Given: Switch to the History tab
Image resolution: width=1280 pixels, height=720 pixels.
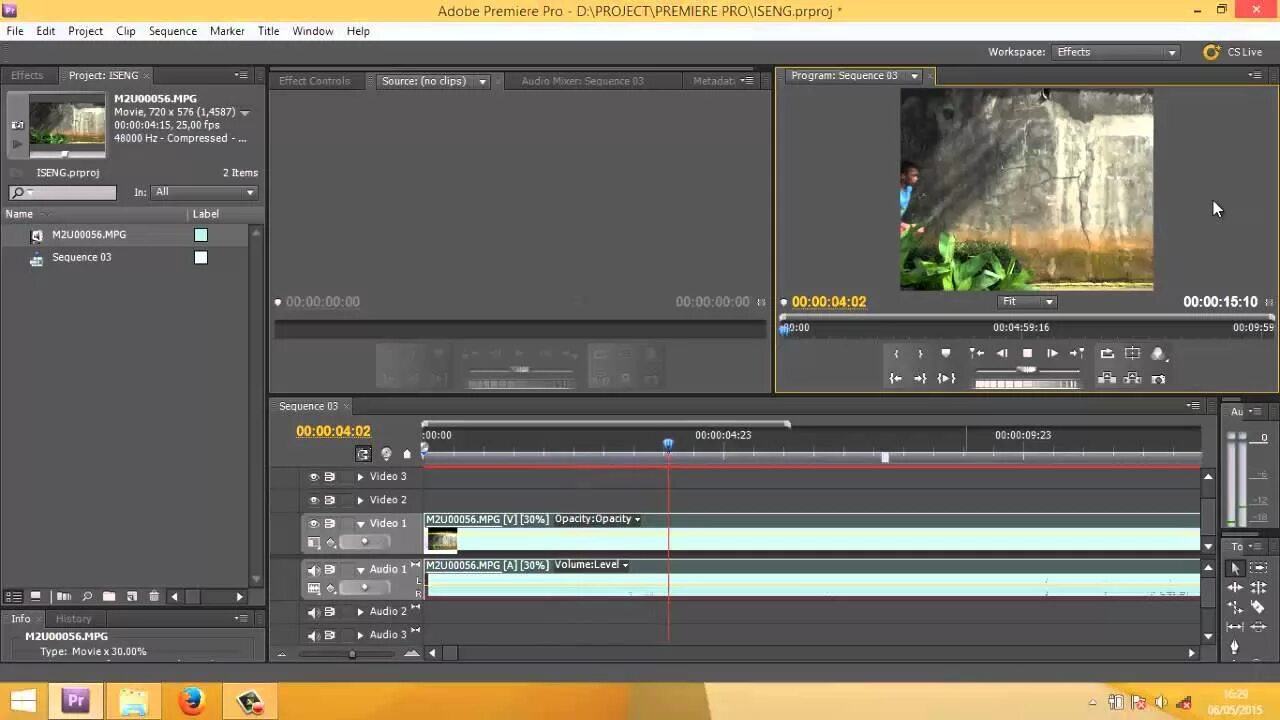Looking at the screenshot, I should coord(74,619).
